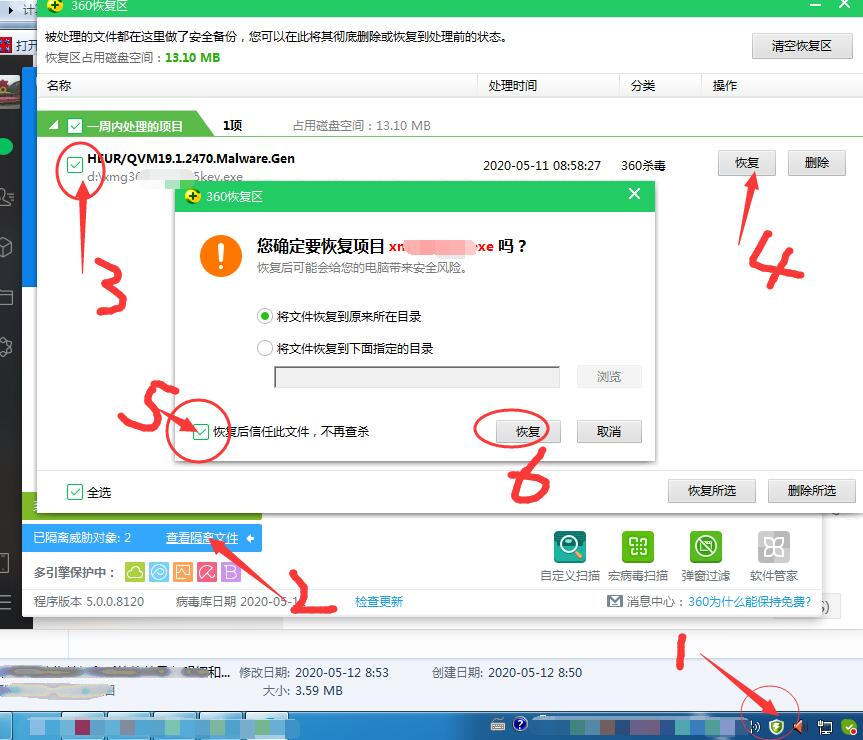Minimize the 360恢复区 window
The image size is (863, 740).
816,4
